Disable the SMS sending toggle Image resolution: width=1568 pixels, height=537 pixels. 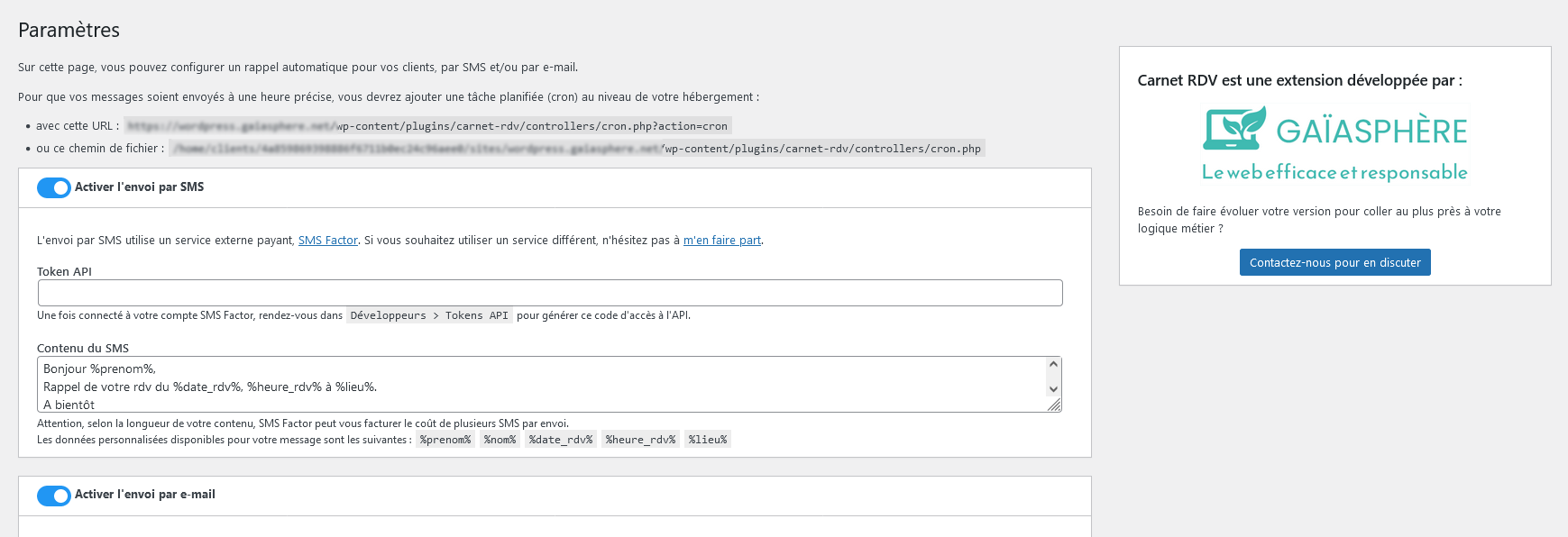pos(54,187)
